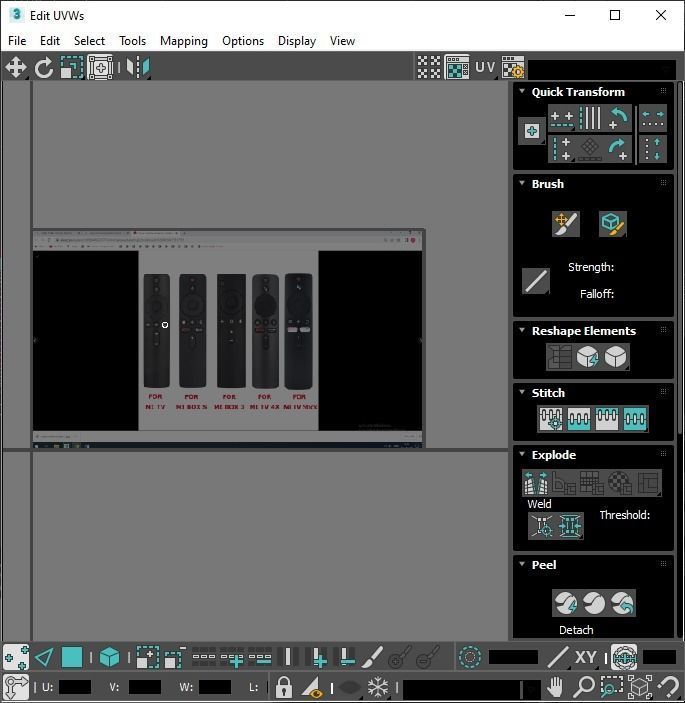This screenshot has width=685, height=703.
Task: Click the UV coordinate display button
Action: (x=485, y=67)
